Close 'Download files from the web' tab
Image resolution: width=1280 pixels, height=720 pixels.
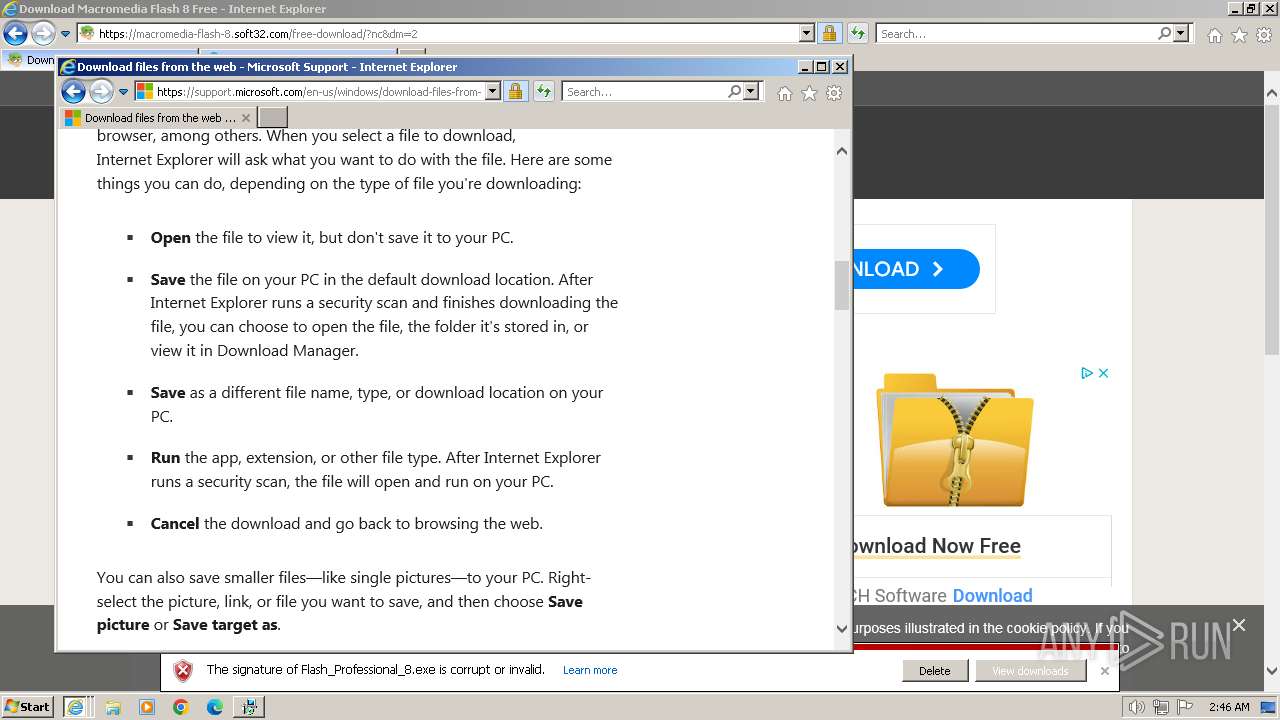246,118
